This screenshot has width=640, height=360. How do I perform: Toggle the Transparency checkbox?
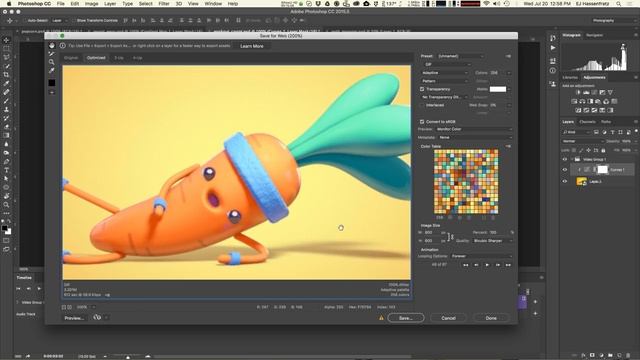422,89
